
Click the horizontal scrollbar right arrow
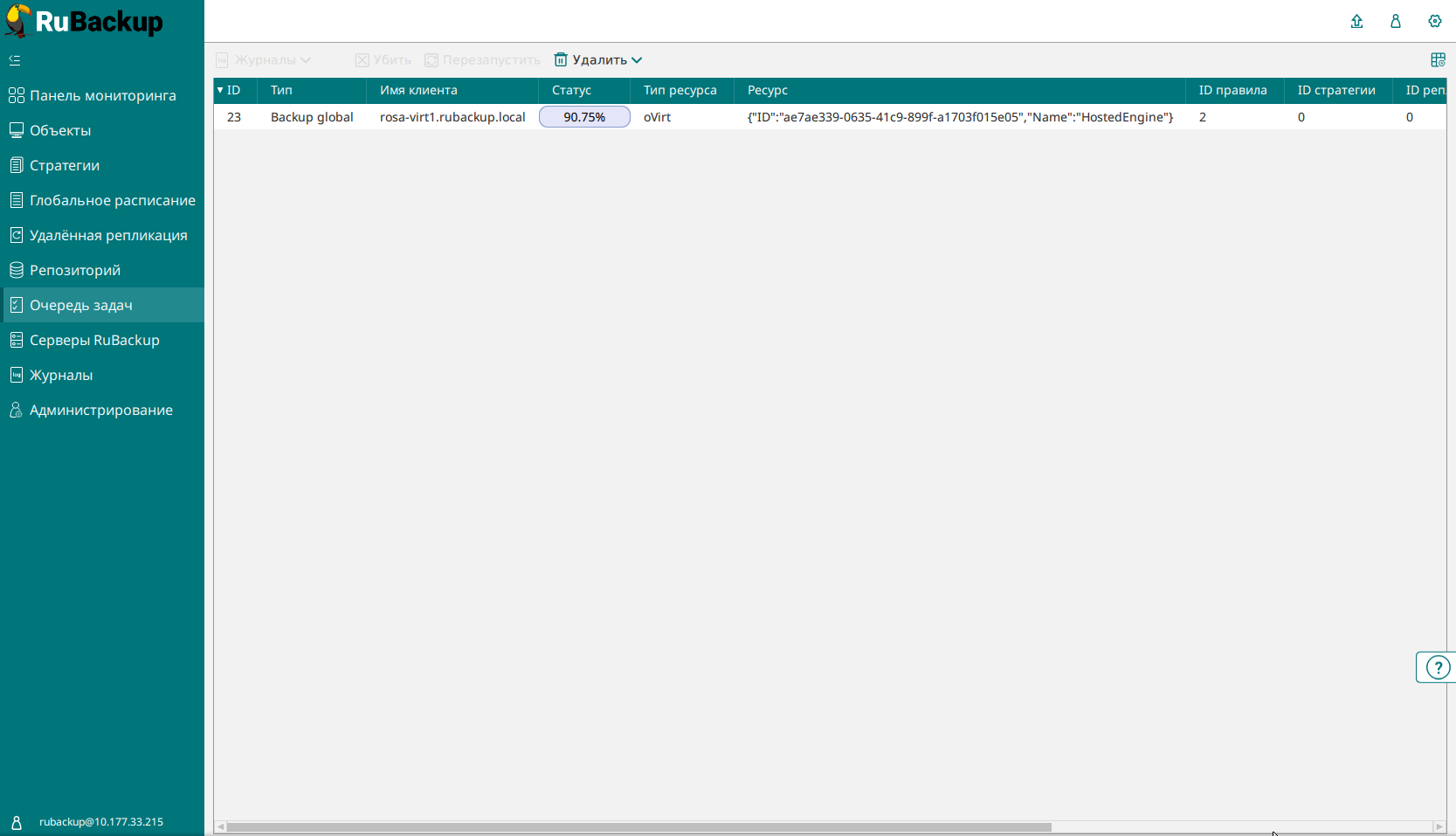pyautogui.click(x=1439, y=826)
